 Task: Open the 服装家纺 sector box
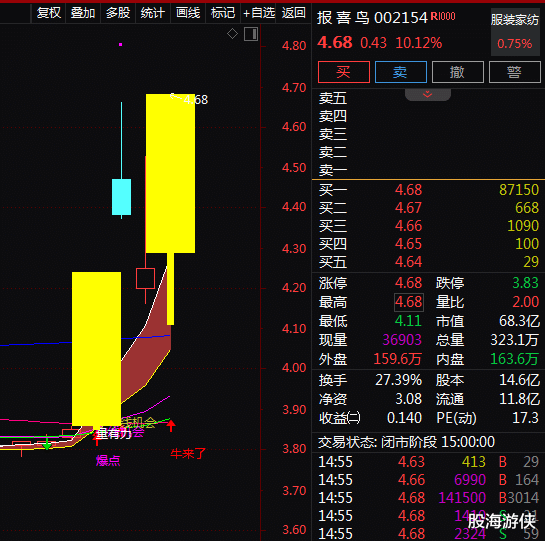(515, 32)
